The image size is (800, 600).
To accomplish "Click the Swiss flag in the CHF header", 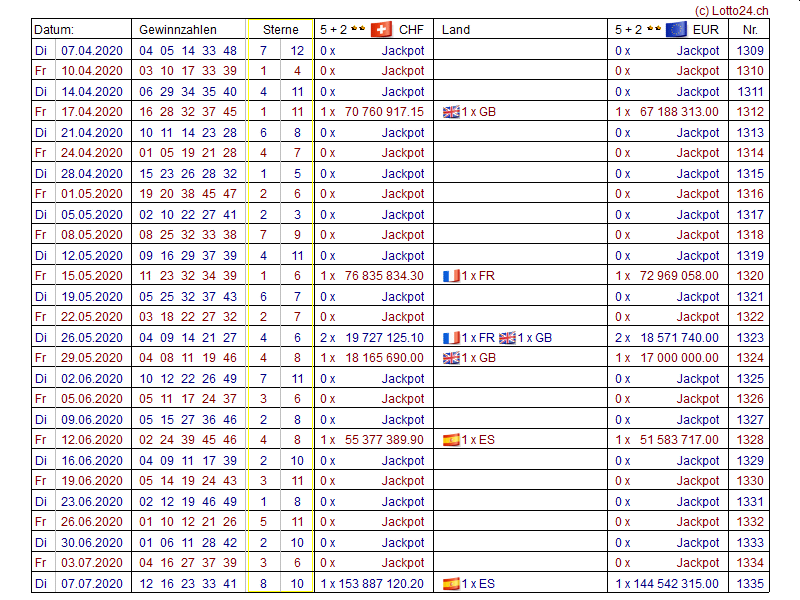I will (x=381, y=30).
